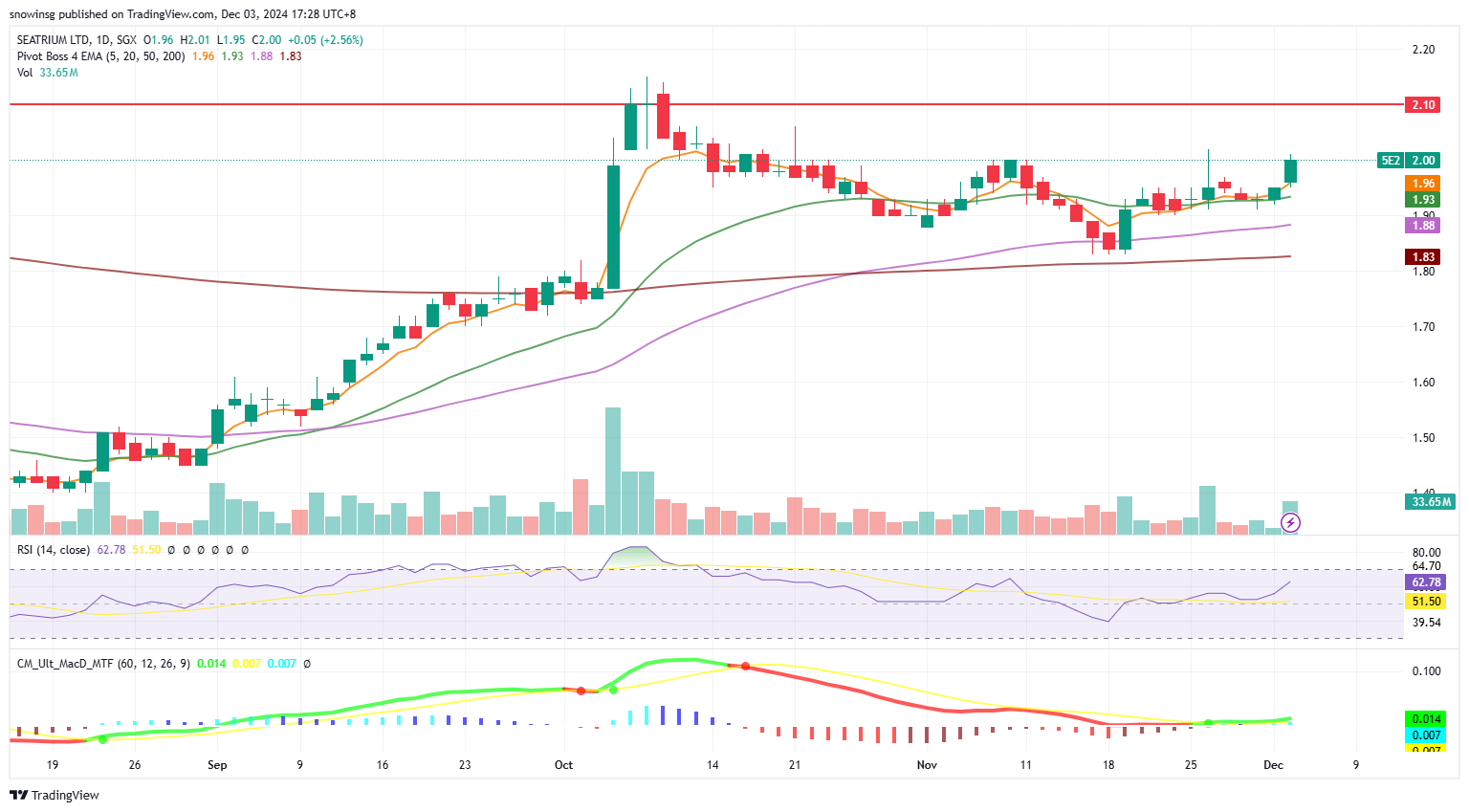Click the 18 date label on the time axis

(1108, 764)
